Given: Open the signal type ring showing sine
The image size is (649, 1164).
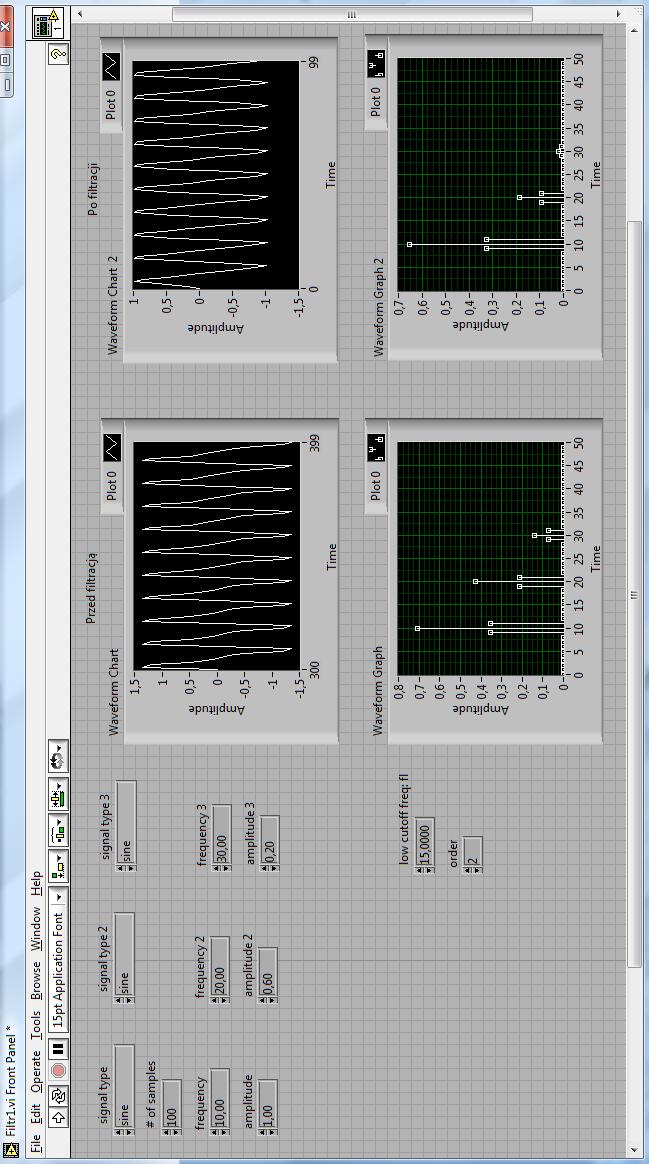Looking at the screenshot, I should [124, 1085].
